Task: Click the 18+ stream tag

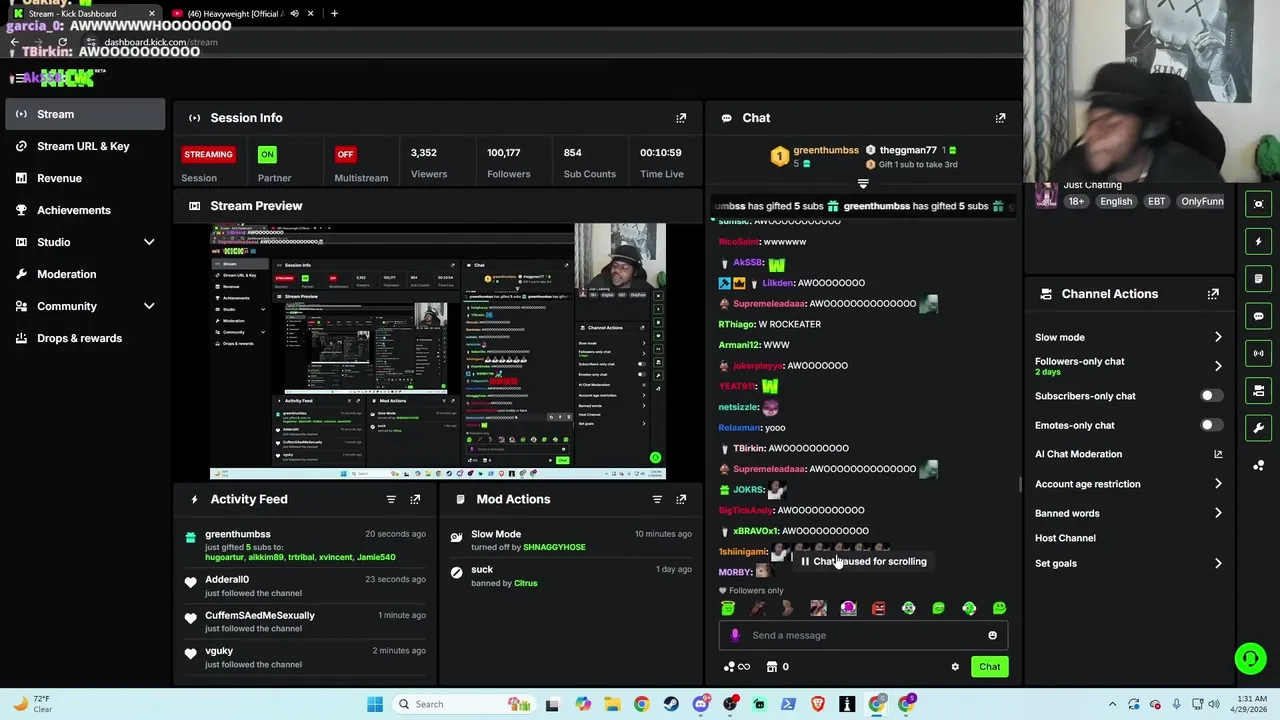Action: (x=1076, y=201)
